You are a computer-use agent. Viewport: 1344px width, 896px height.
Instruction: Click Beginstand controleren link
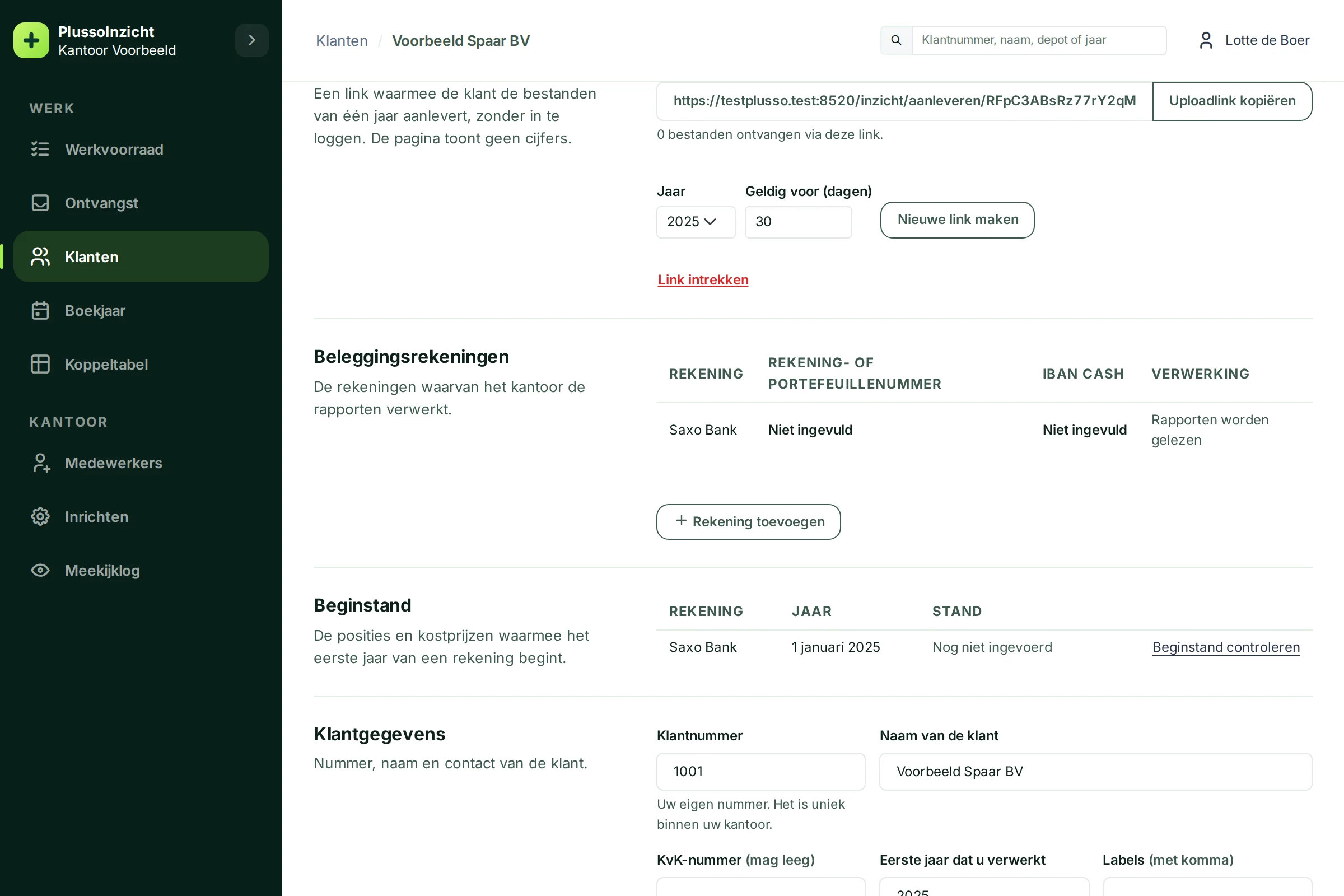tap(1226, 647)
